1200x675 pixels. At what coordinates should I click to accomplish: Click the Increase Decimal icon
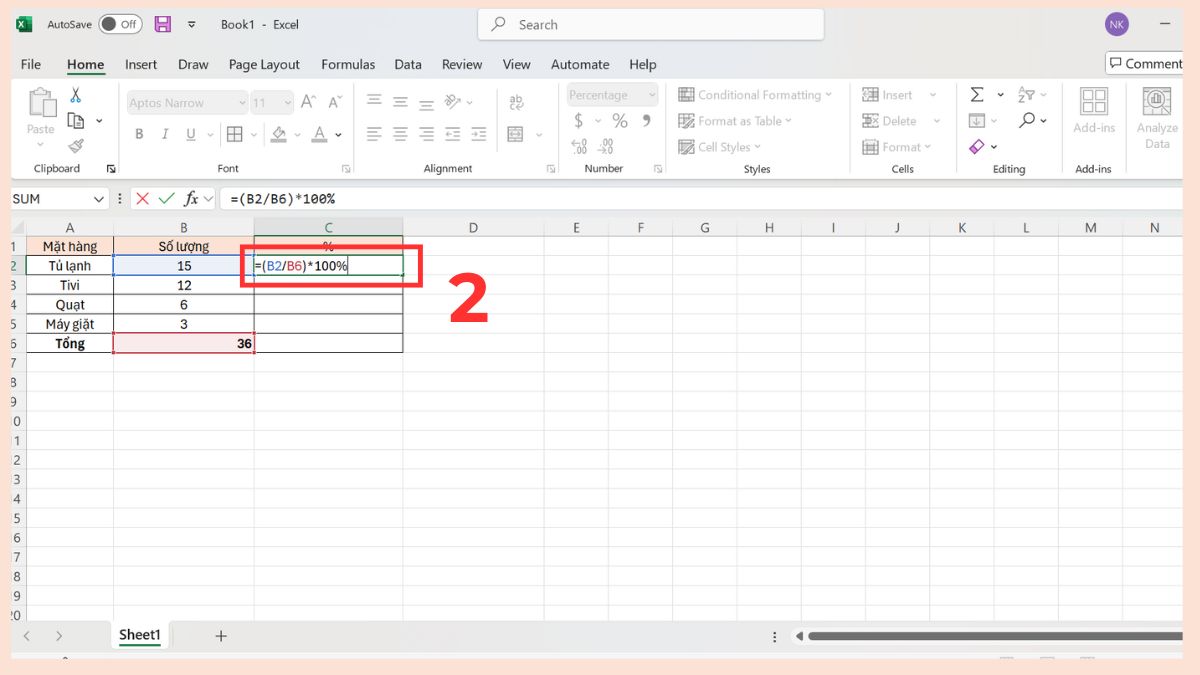(579, 146)
